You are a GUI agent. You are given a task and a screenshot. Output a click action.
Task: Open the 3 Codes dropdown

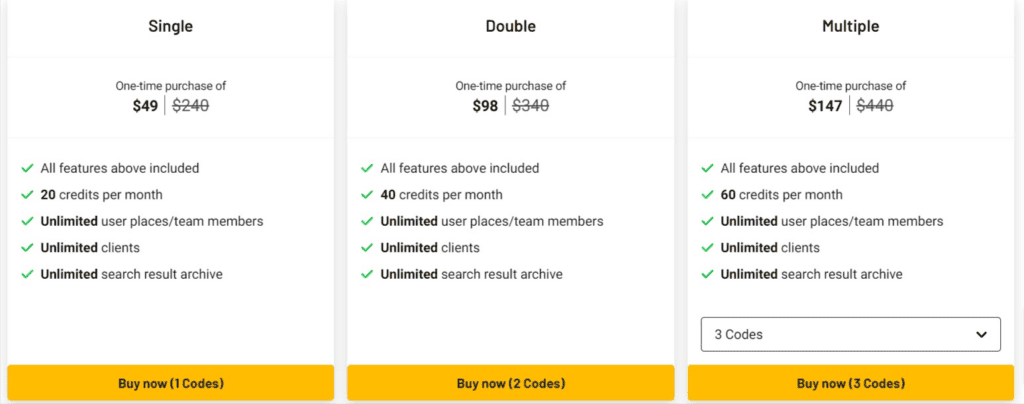pyautogui.click(x=850, y=334)
